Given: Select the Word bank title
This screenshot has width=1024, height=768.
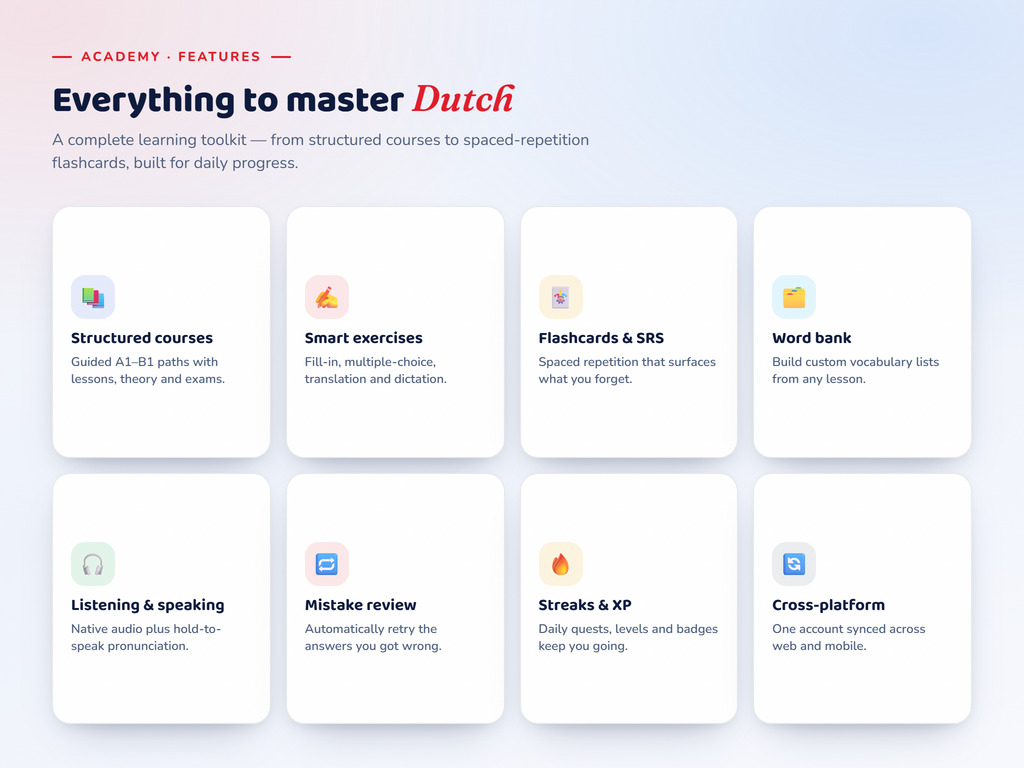Looking at the screenshot, I should 811,338.
